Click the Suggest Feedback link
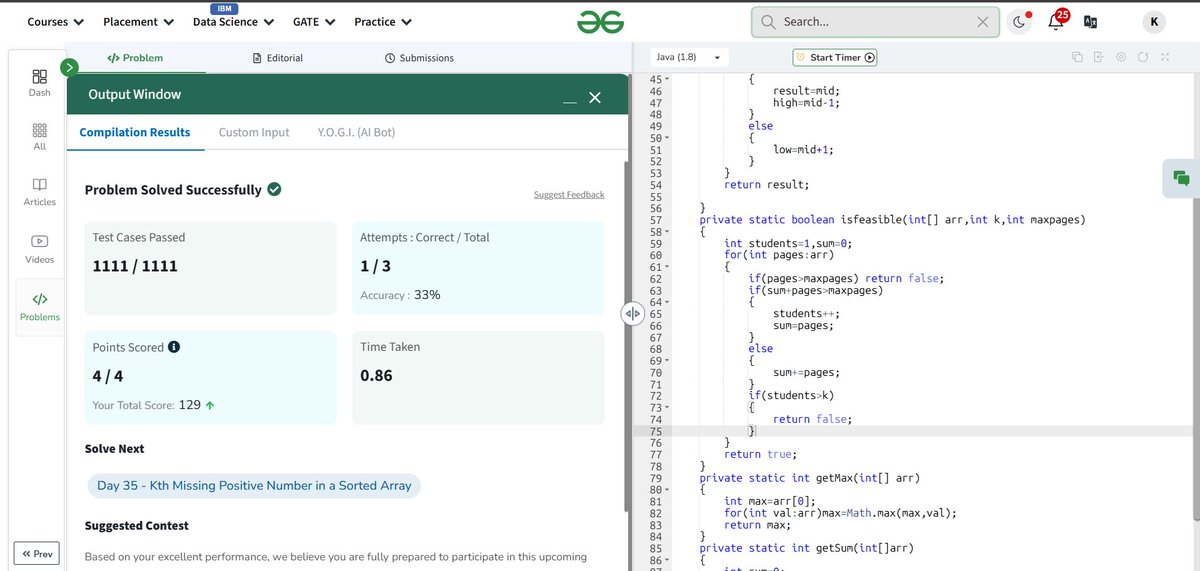The height and width of the screenshot is (571, 1200). coord(569,194)
